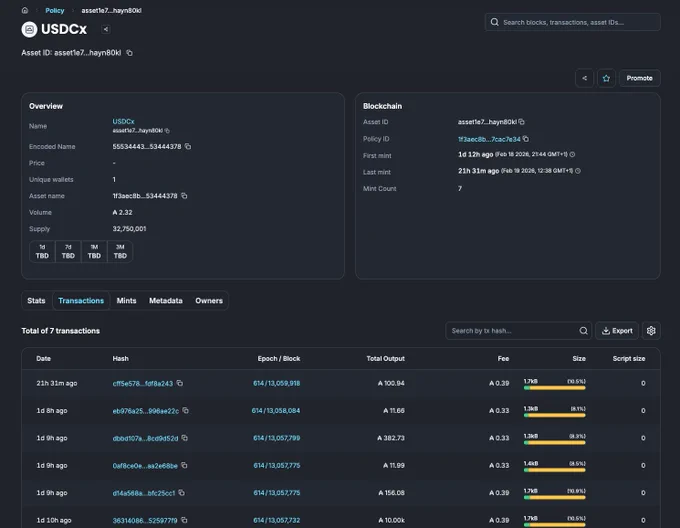This screenshot has width=680, height=528.
Task: Star this asset as favorite
Action: (x=606, y=78)
